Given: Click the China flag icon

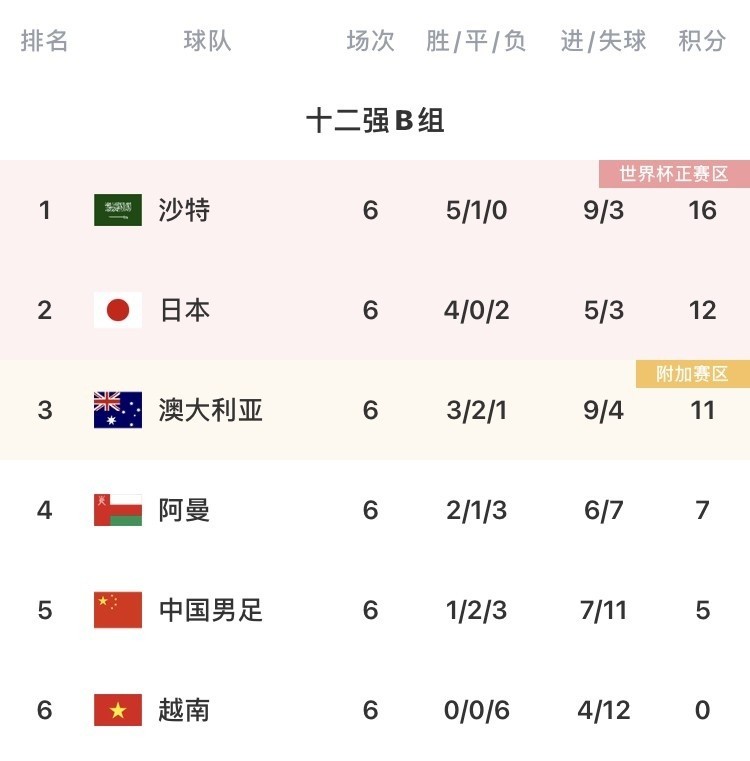Looking at the screenshot, I should pos(118,610).
